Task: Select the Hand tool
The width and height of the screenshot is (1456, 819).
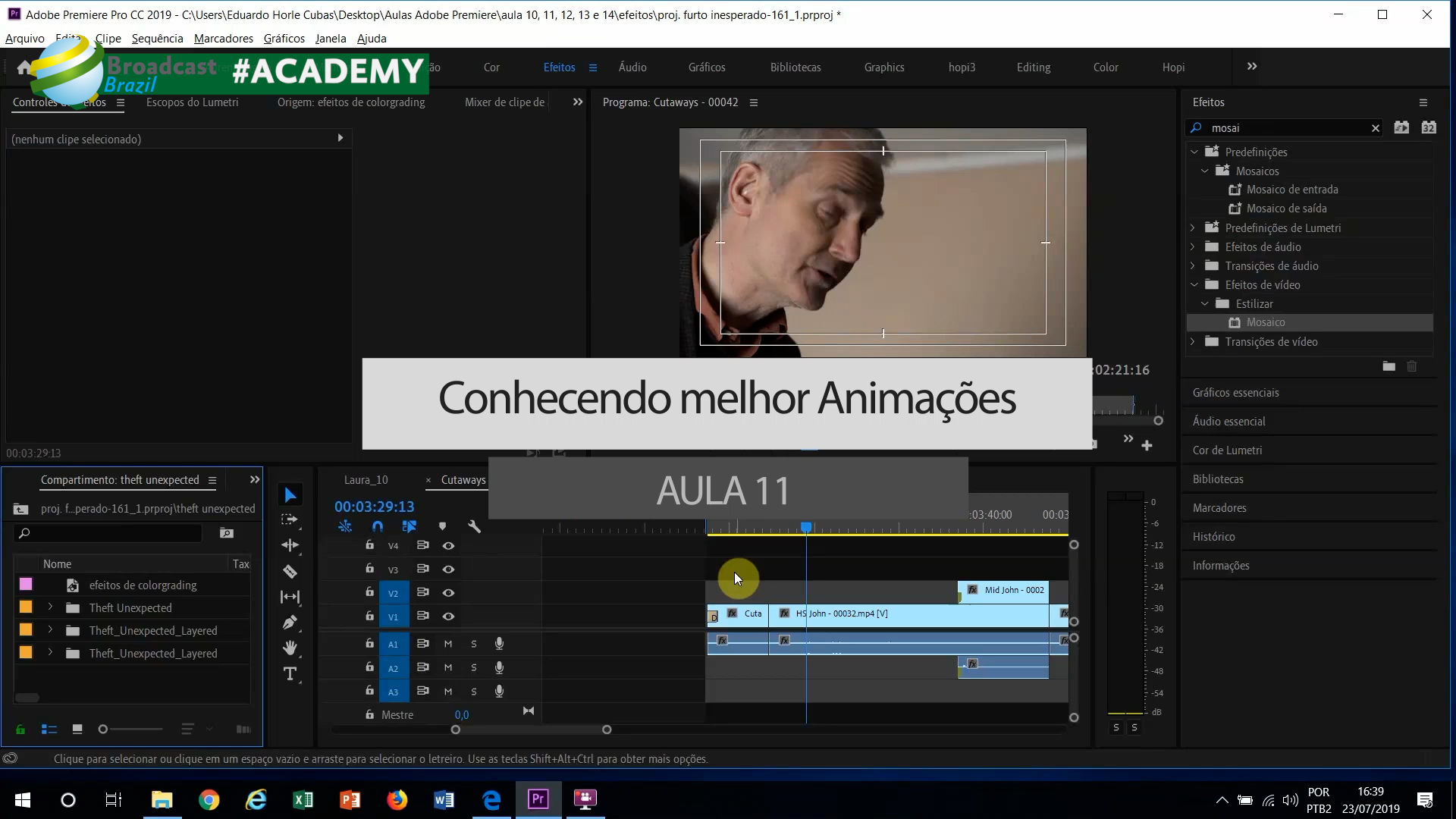Action: point(290,648)
